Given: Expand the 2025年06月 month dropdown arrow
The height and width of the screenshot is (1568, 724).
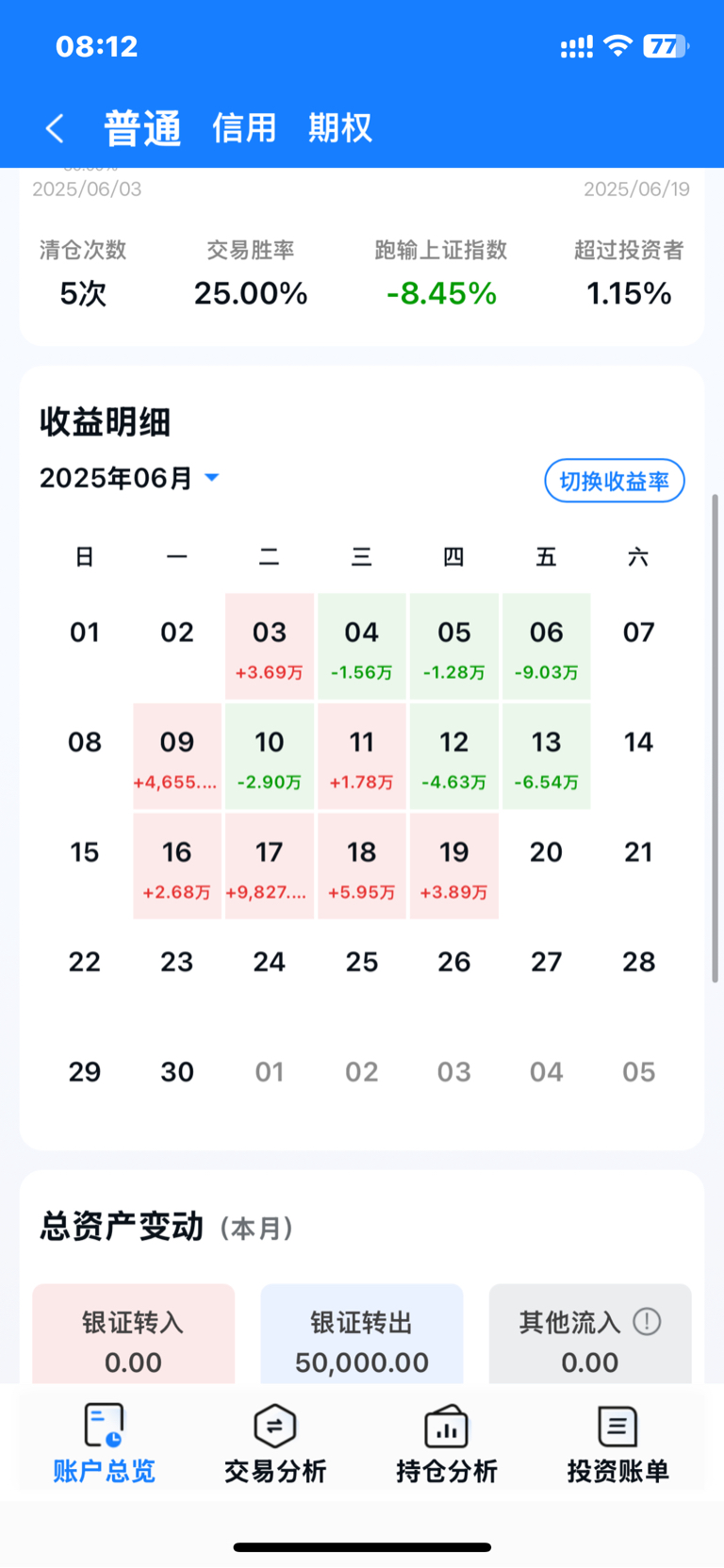Looking at the screenshot, I should click(212, 478).
